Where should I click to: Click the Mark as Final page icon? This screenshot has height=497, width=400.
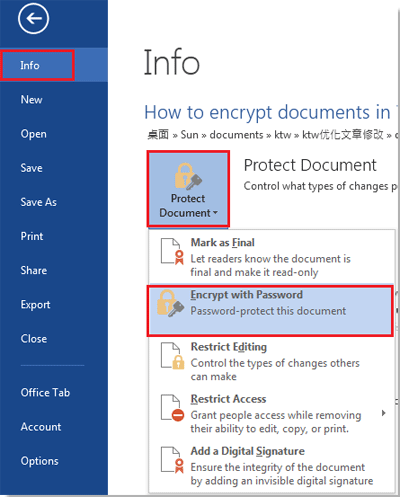[x=172, y=251]
